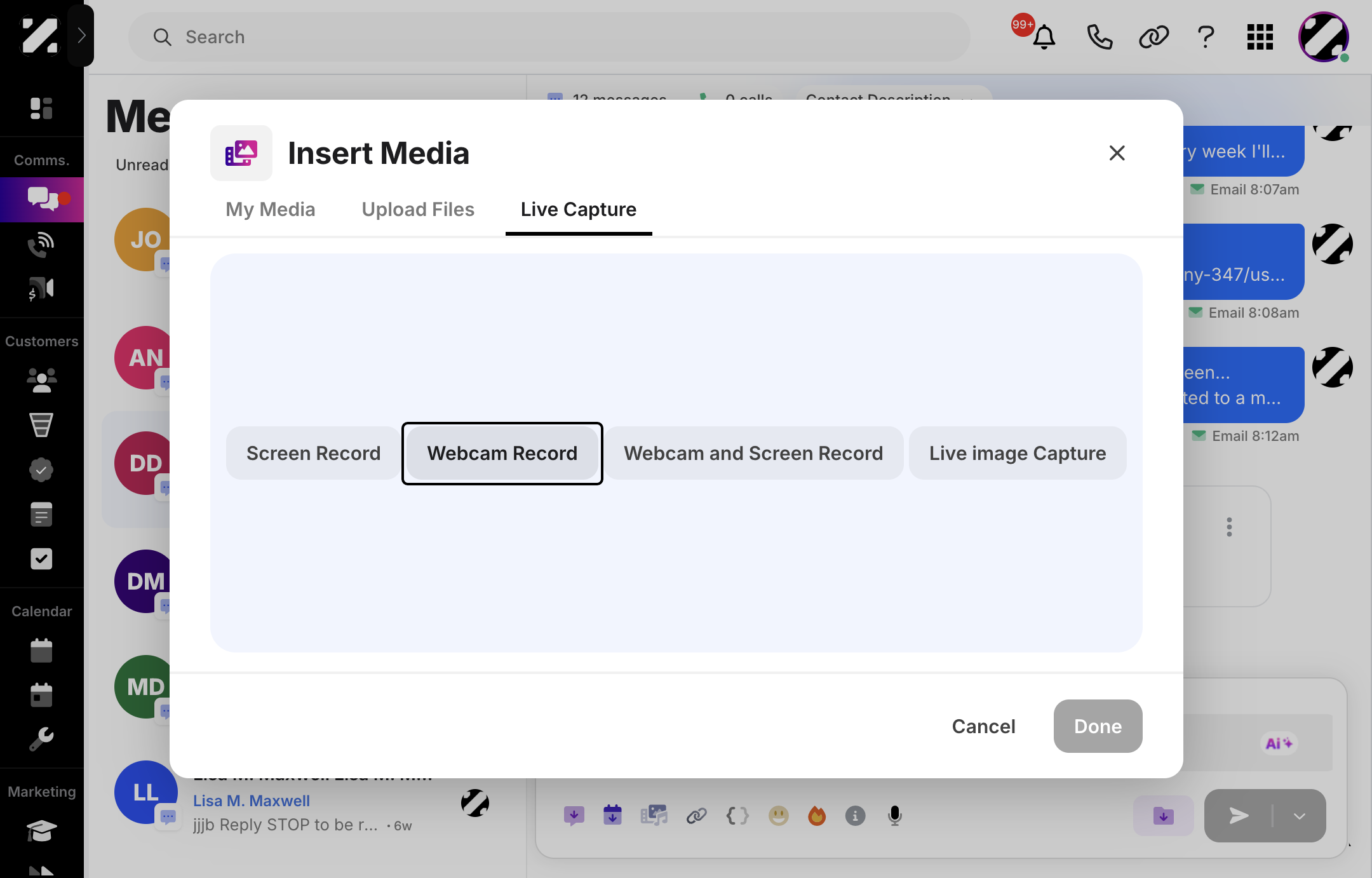Open the apps grid menu
This screenshot has height=878, width=1372.
(x=1260, y=37)
